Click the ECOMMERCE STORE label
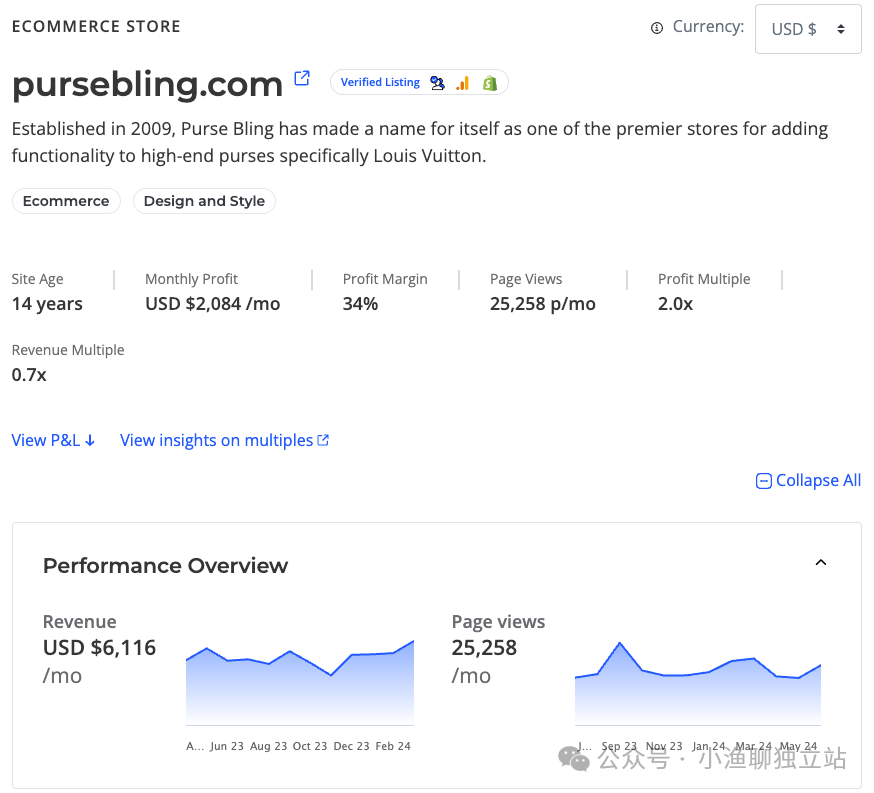The image size is (874, 793). click(x=96, y=27)
